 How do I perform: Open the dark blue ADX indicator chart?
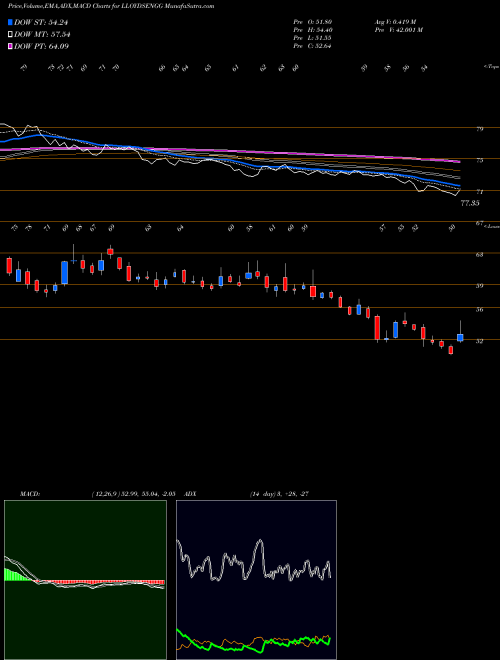tap(256, 580)
